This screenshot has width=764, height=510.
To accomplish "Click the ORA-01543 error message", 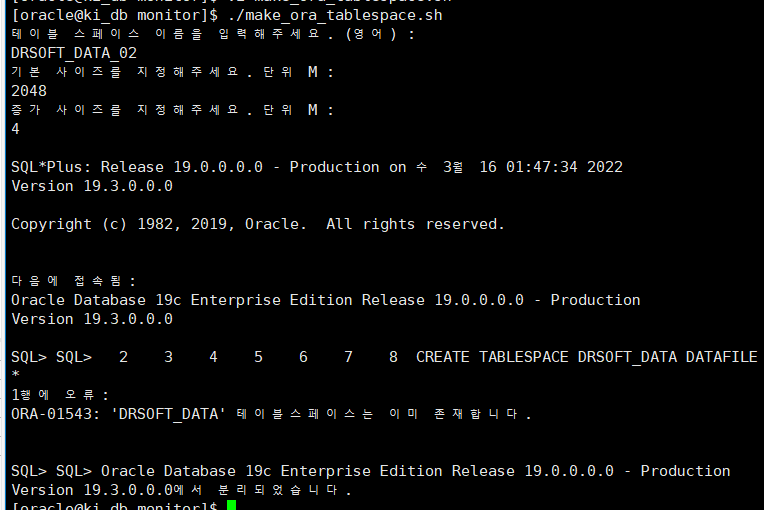I will click(x=271, y=414).
